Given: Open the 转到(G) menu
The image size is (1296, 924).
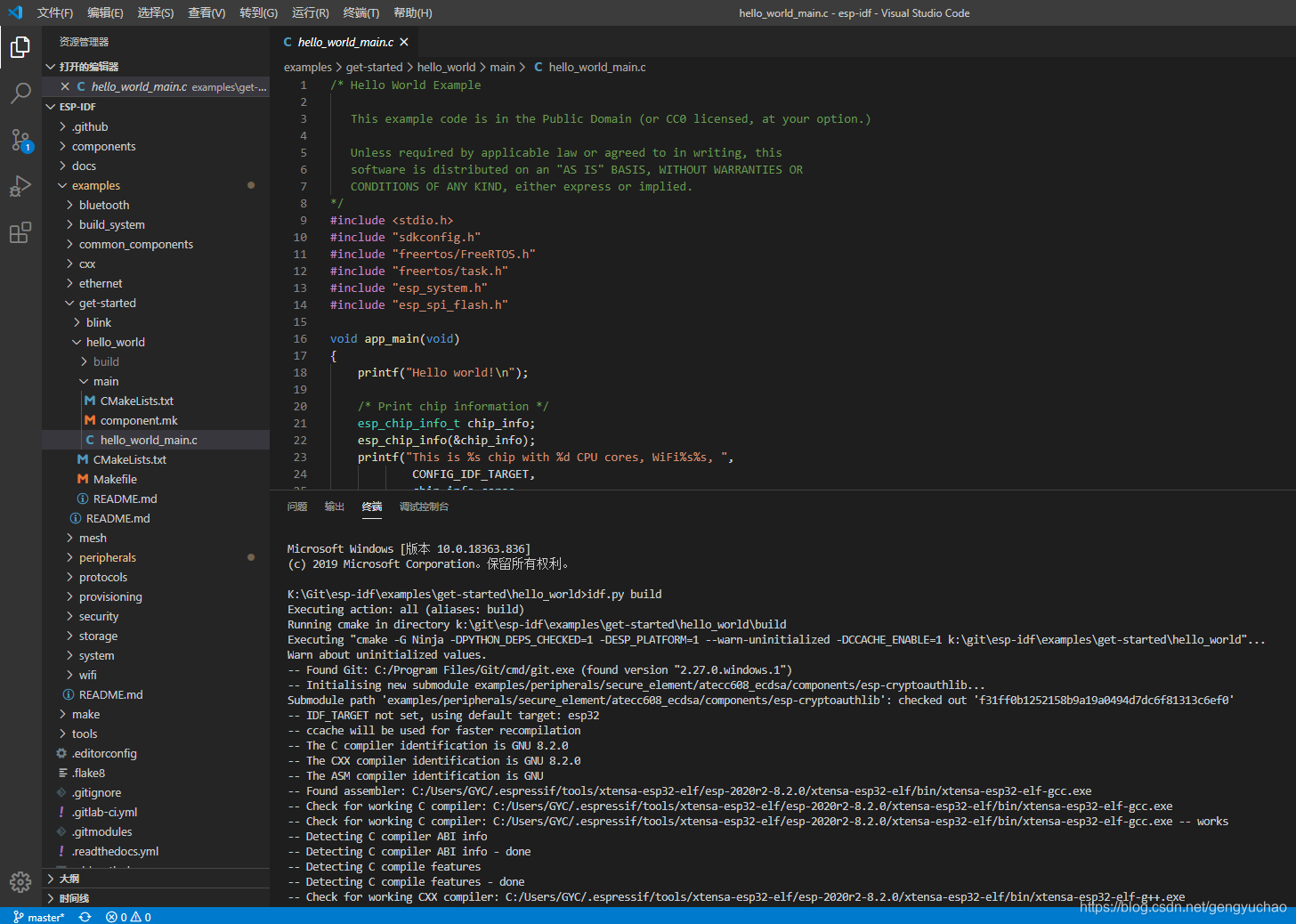Looking at the screenshot, I should (258, 12).
